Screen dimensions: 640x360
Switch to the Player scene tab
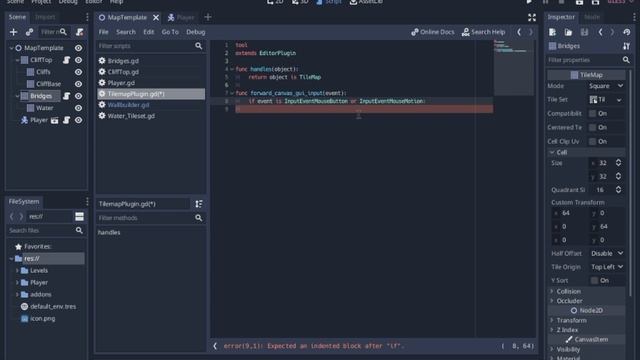[x=181, y=17]
